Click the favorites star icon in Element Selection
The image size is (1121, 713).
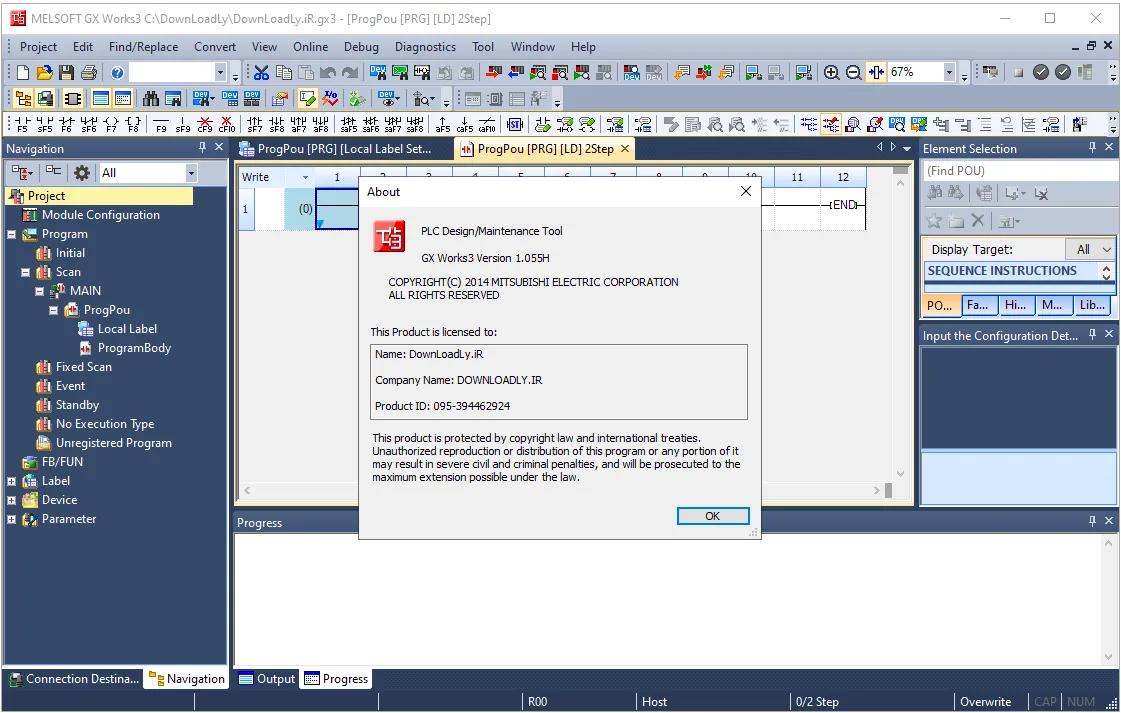(934, 221)
